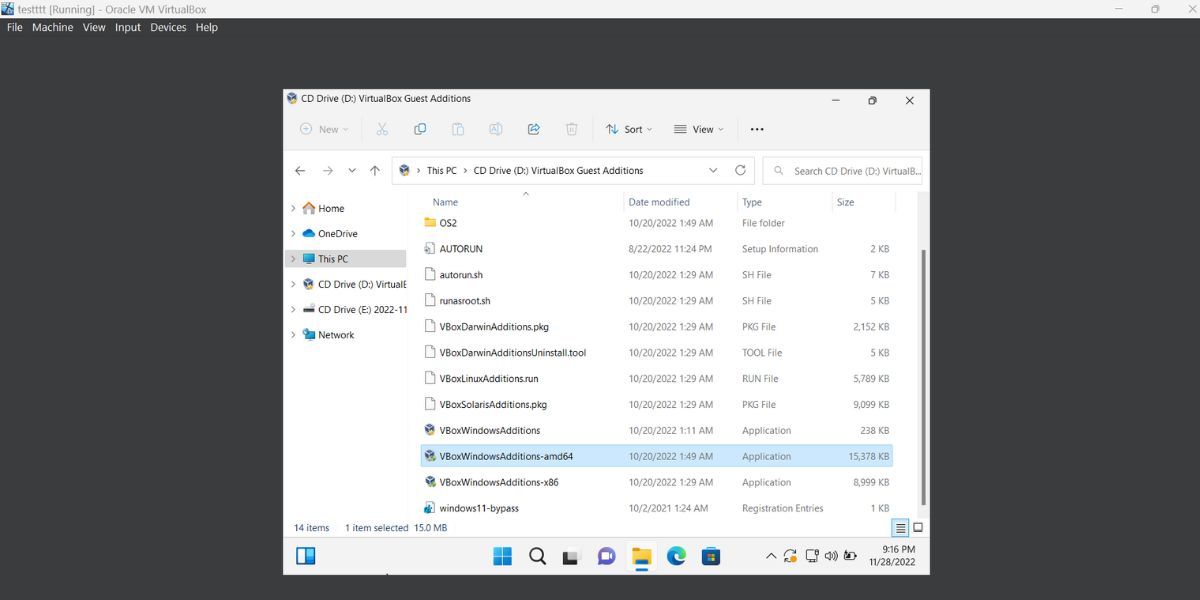Image resolution: width=1200 pixels, height=600 pixels.
Task: Click the Cut scissors icon
Action: (382, 129)
